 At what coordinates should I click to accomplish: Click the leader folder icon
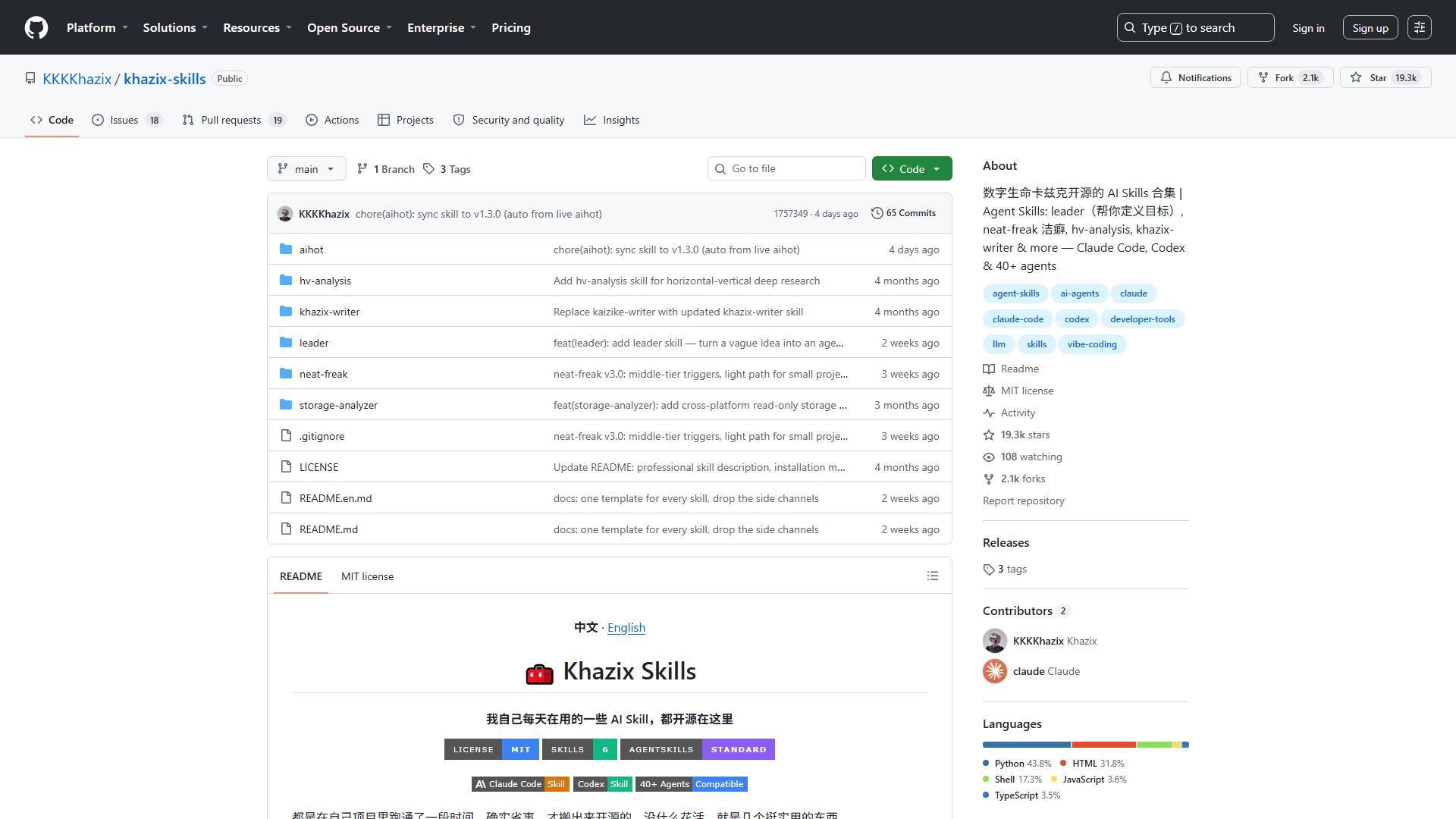pyautogui.click(x=286, y=343)
